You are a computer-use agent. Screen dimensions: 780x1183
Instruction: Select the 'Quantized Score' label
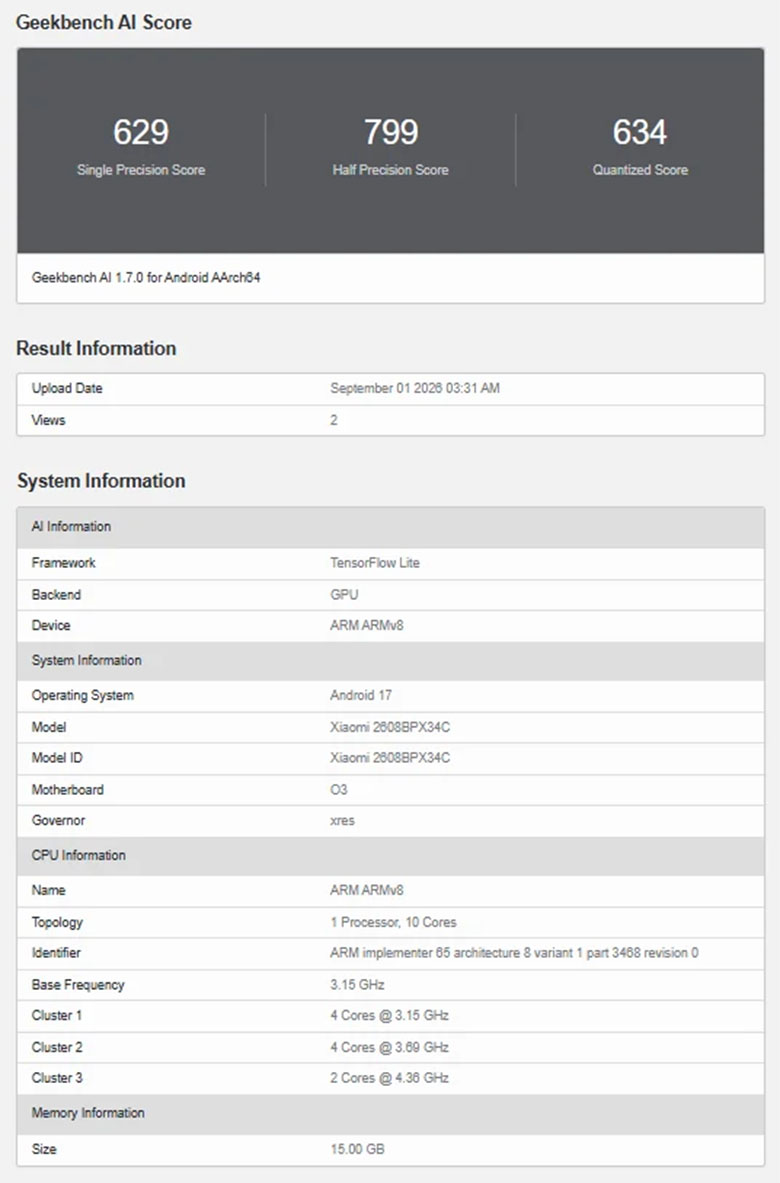coord(640,170)
